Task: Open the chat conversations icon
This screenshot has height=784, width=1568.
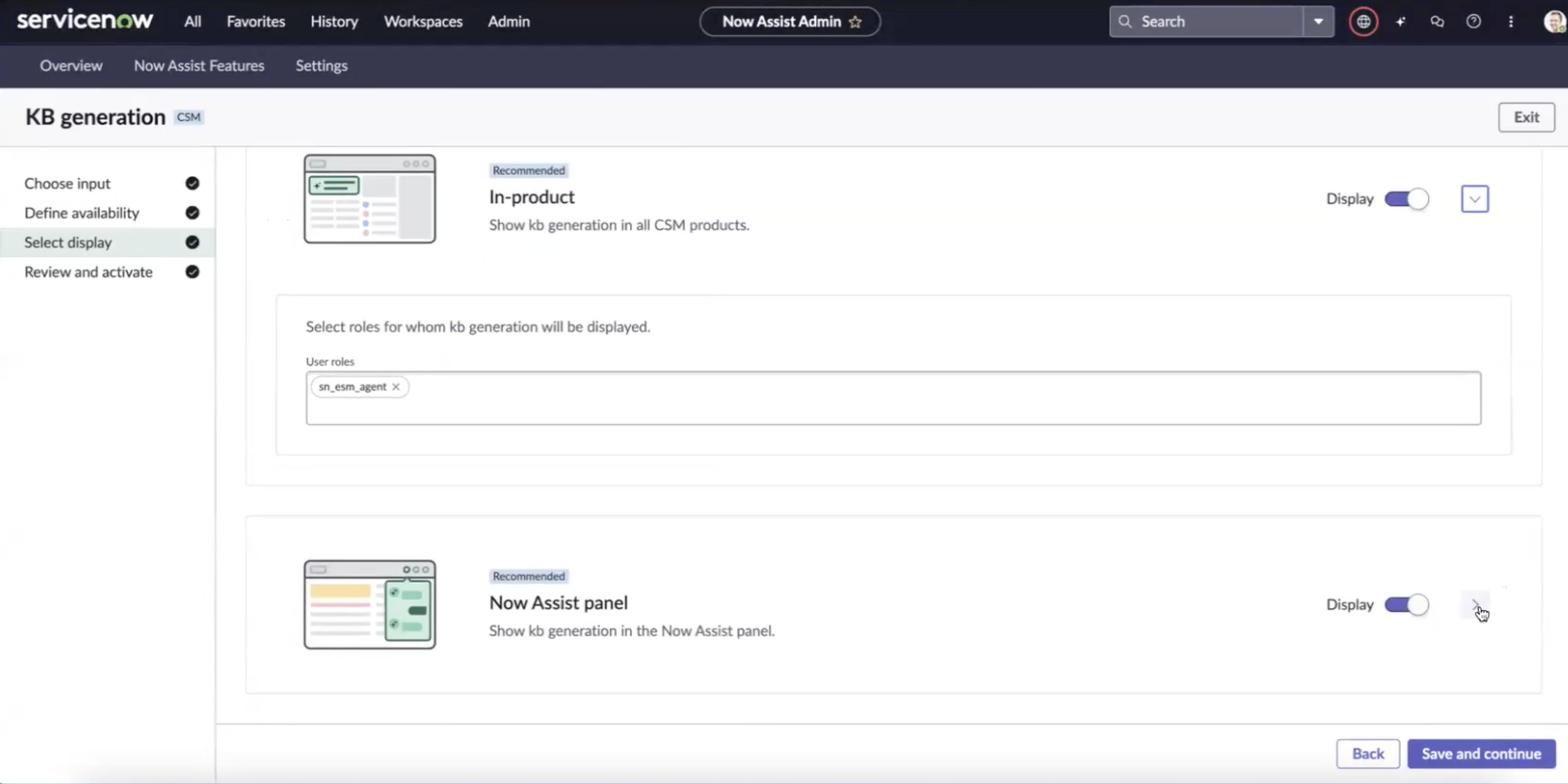Action: [x=1437, y=22]
